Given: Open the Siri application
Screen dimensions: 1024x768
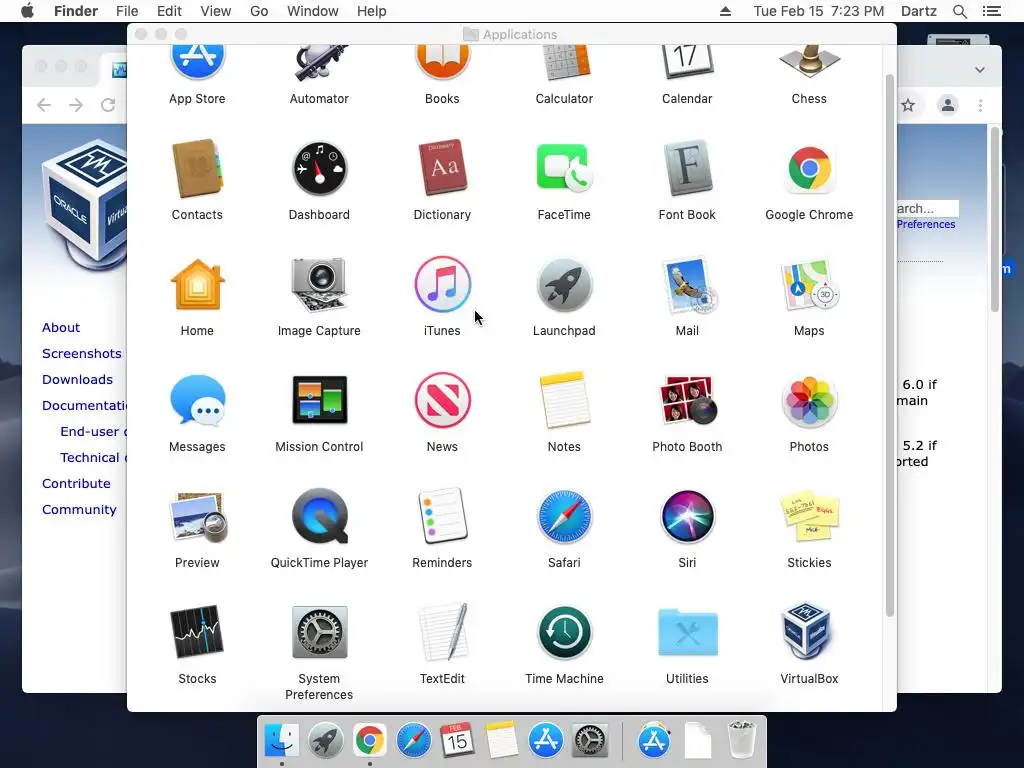Looking at the screenshot, I should (x=687, y=517).
